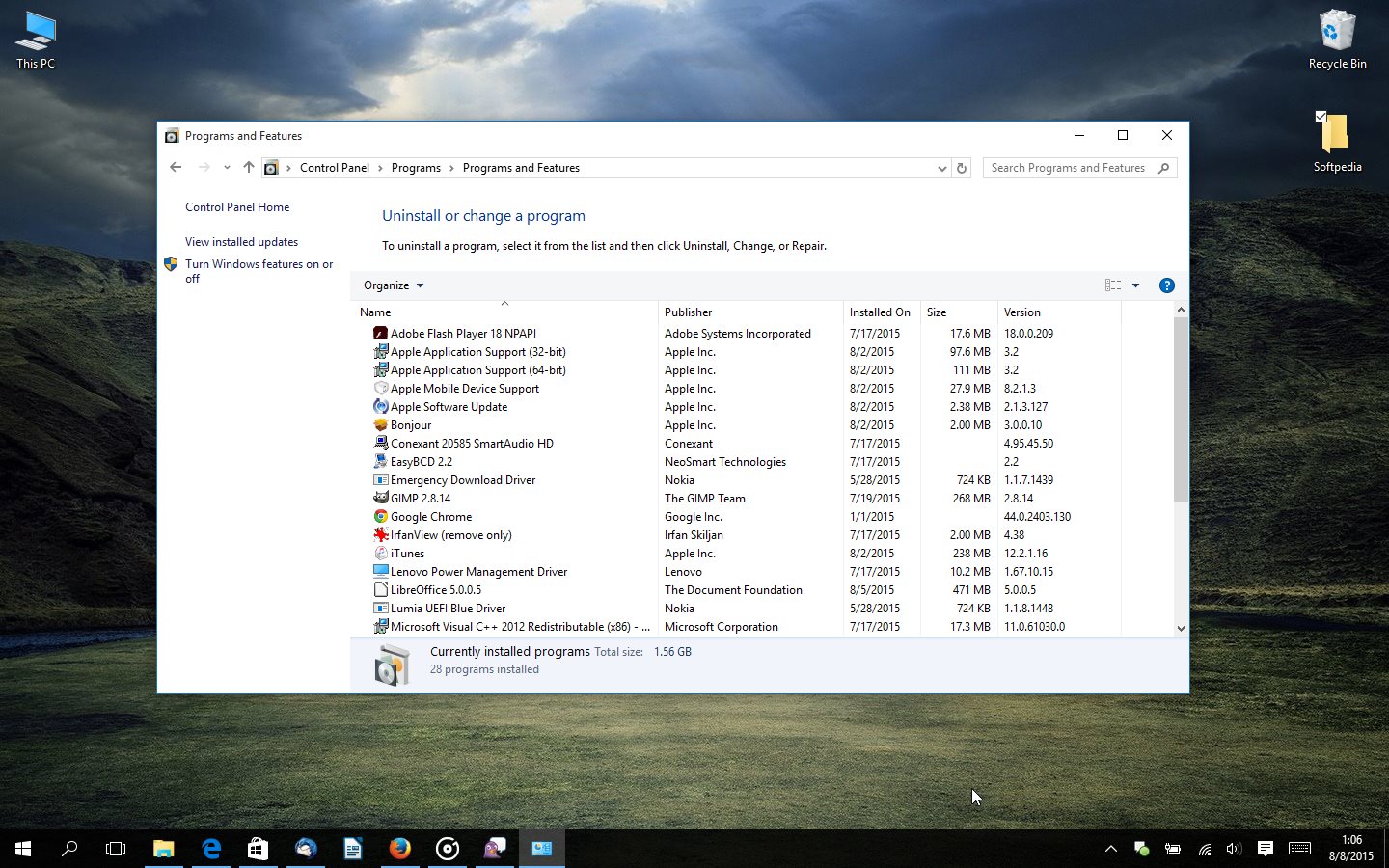This screenshot has width=1389, height=868.
Task: Click the scrollbar up arrow in program list
Action: (1181, 310)
